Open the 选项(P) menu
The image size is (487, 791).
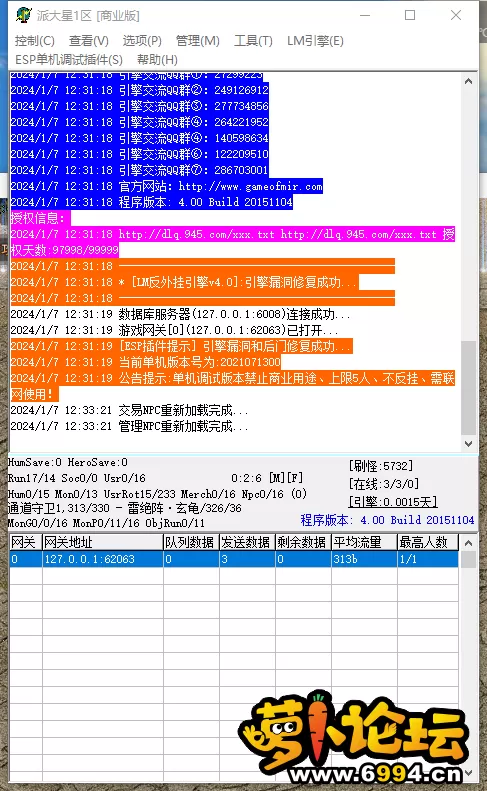(x=142, y=41)
